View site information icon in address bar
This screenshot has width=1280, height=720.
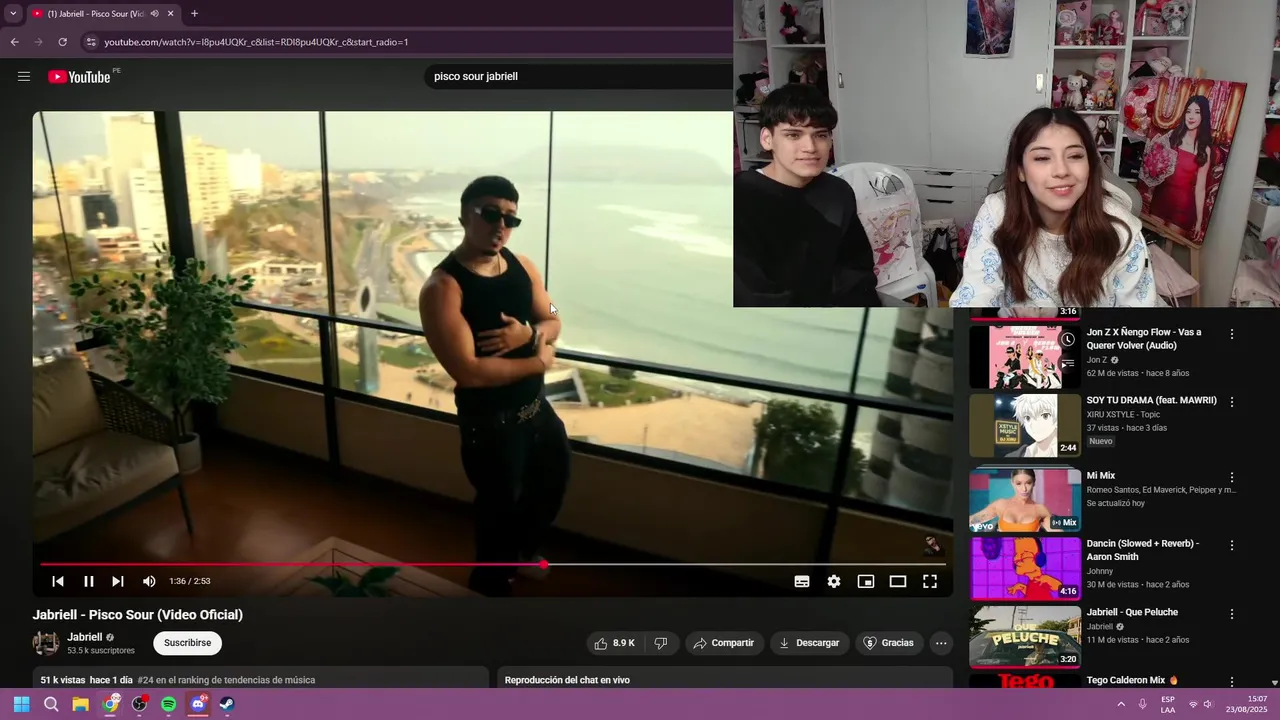coord(91,42)
